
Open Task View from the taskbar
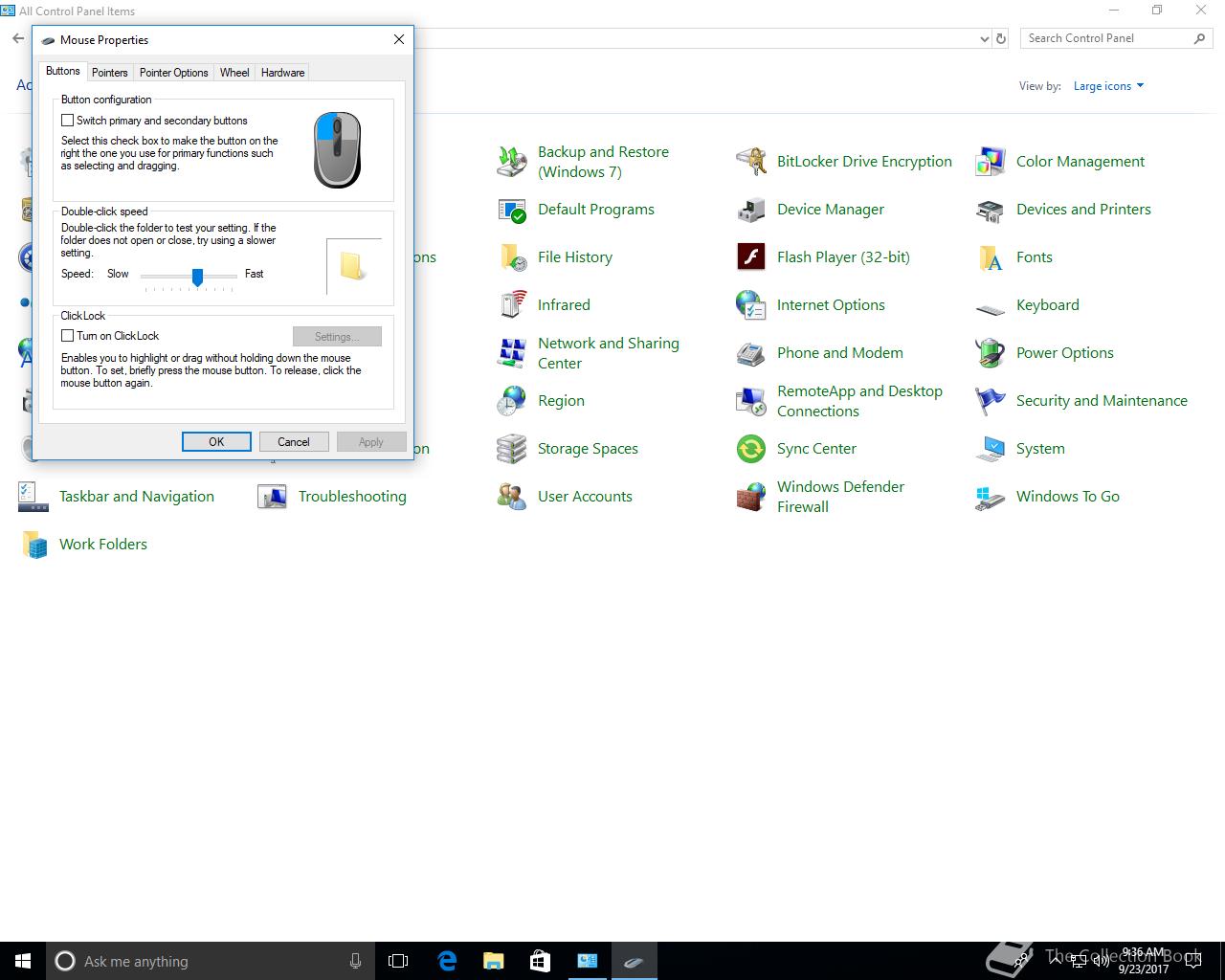tap(398, 961)
